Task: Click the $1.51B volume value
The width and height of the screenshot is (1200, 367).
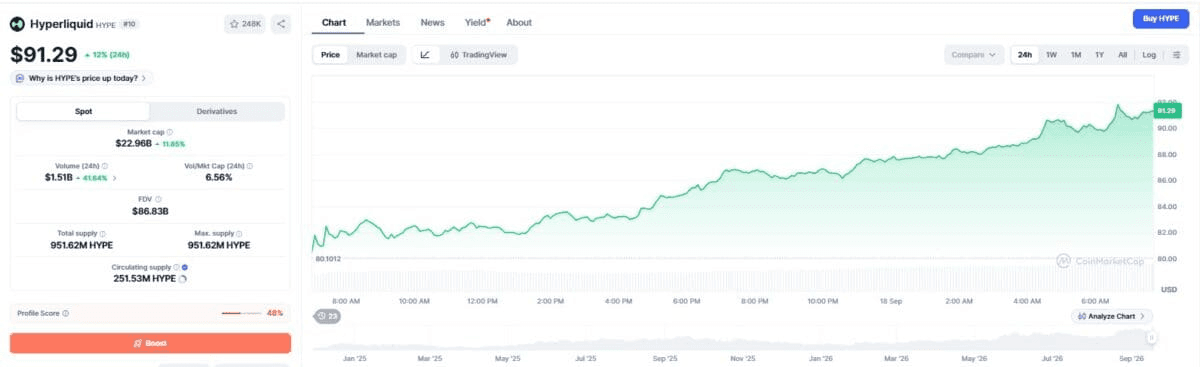Action: (58, 178)
